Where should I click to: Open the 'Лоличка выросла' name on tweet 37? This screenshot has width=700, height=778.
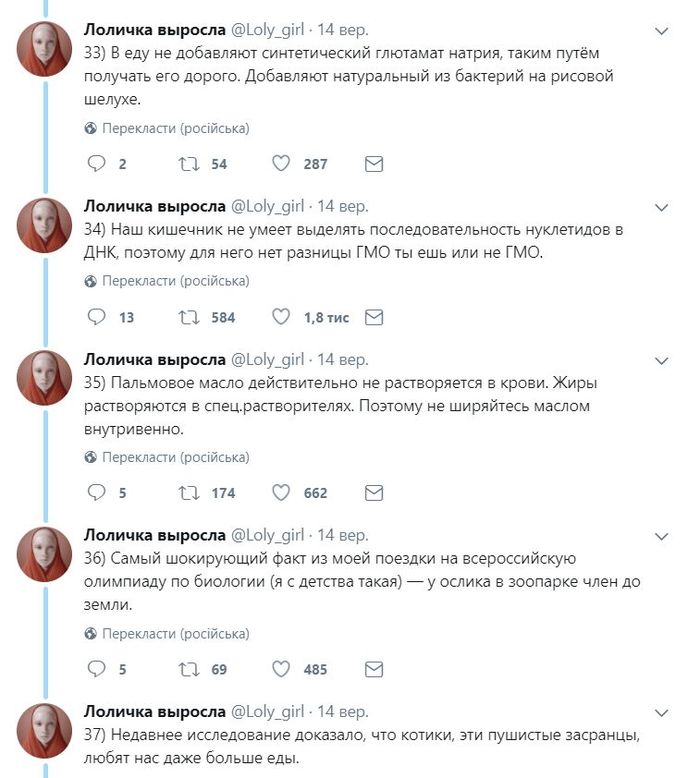(x=154, y=711)
